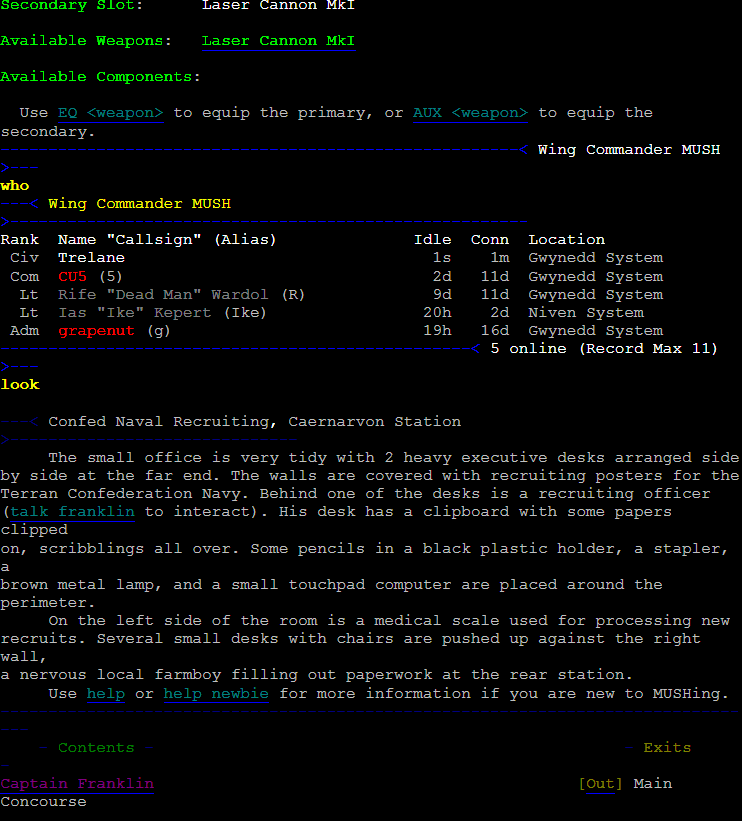Click Ias "Ike" Kepert's name
742x821 pixels.
[135, 313]
